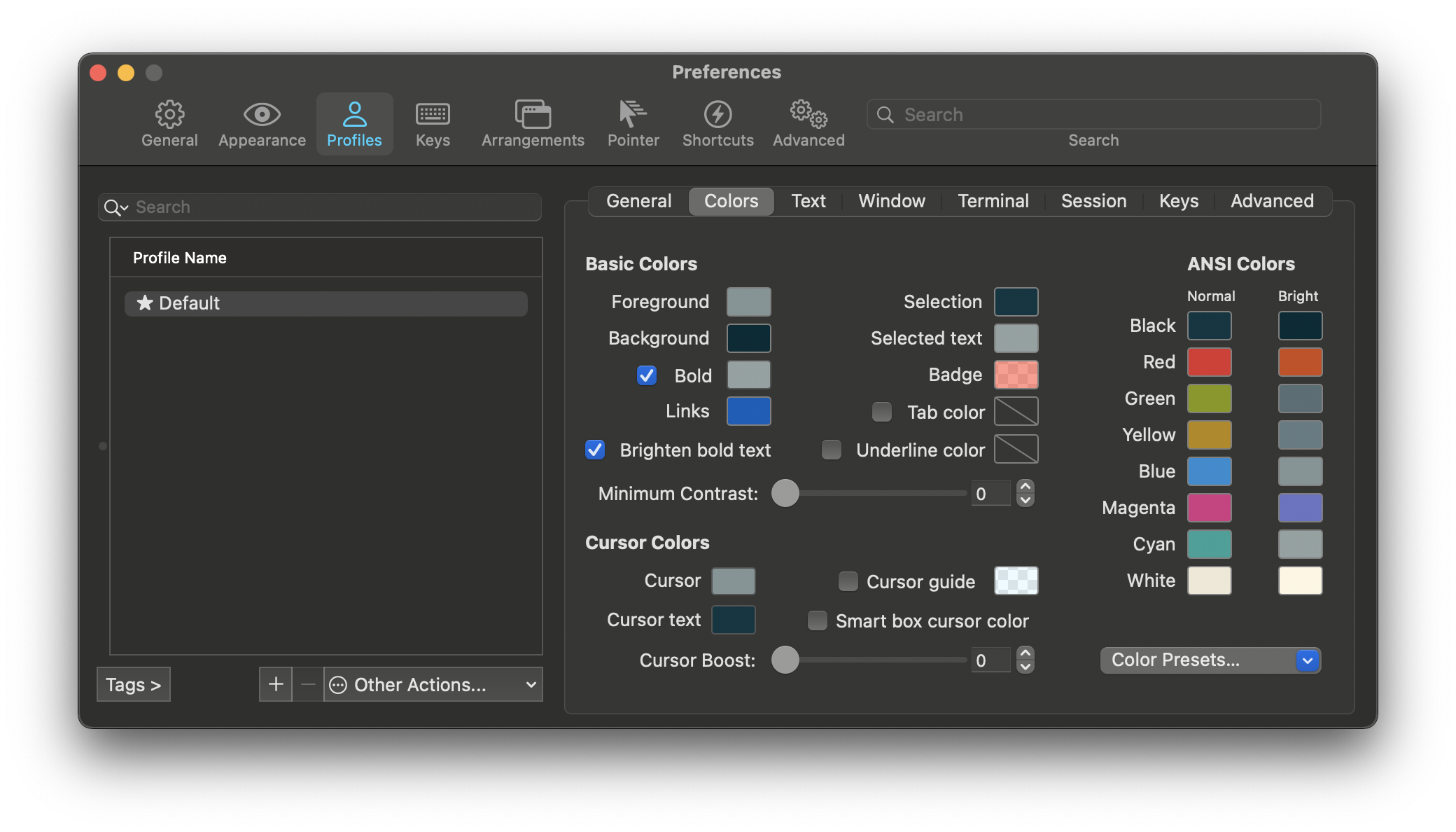Switch to the Text profile tab
This screenshot has width=1456, height=832.
point(808,201)
